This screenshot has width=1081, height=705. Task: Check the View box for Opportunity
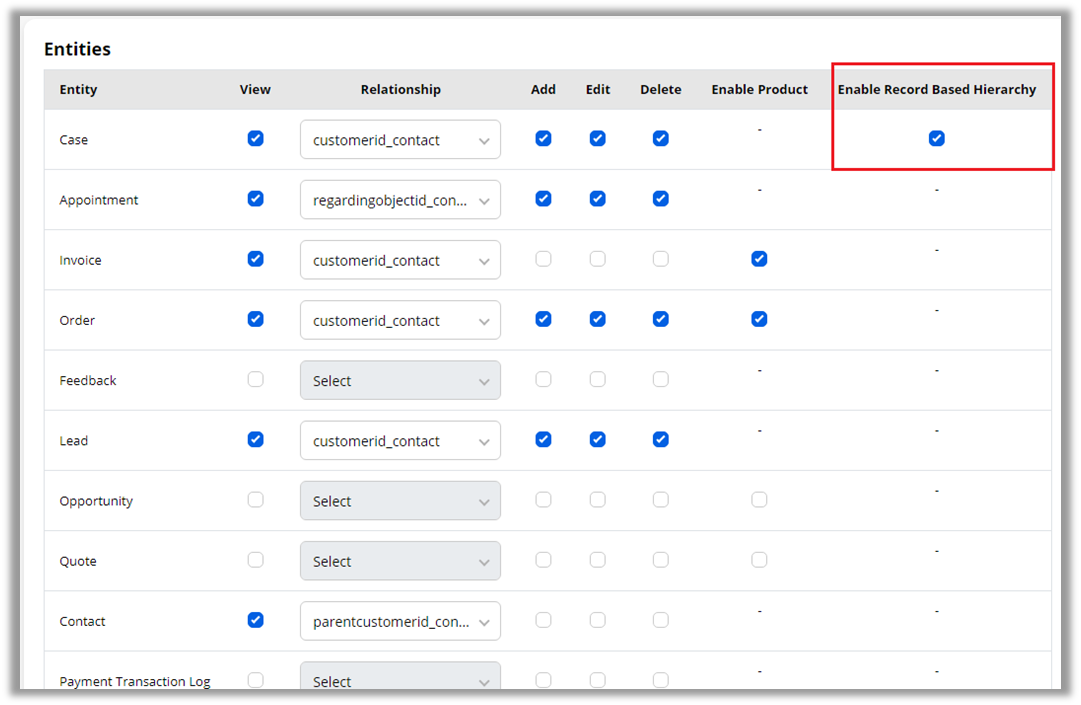pos(255,499)
